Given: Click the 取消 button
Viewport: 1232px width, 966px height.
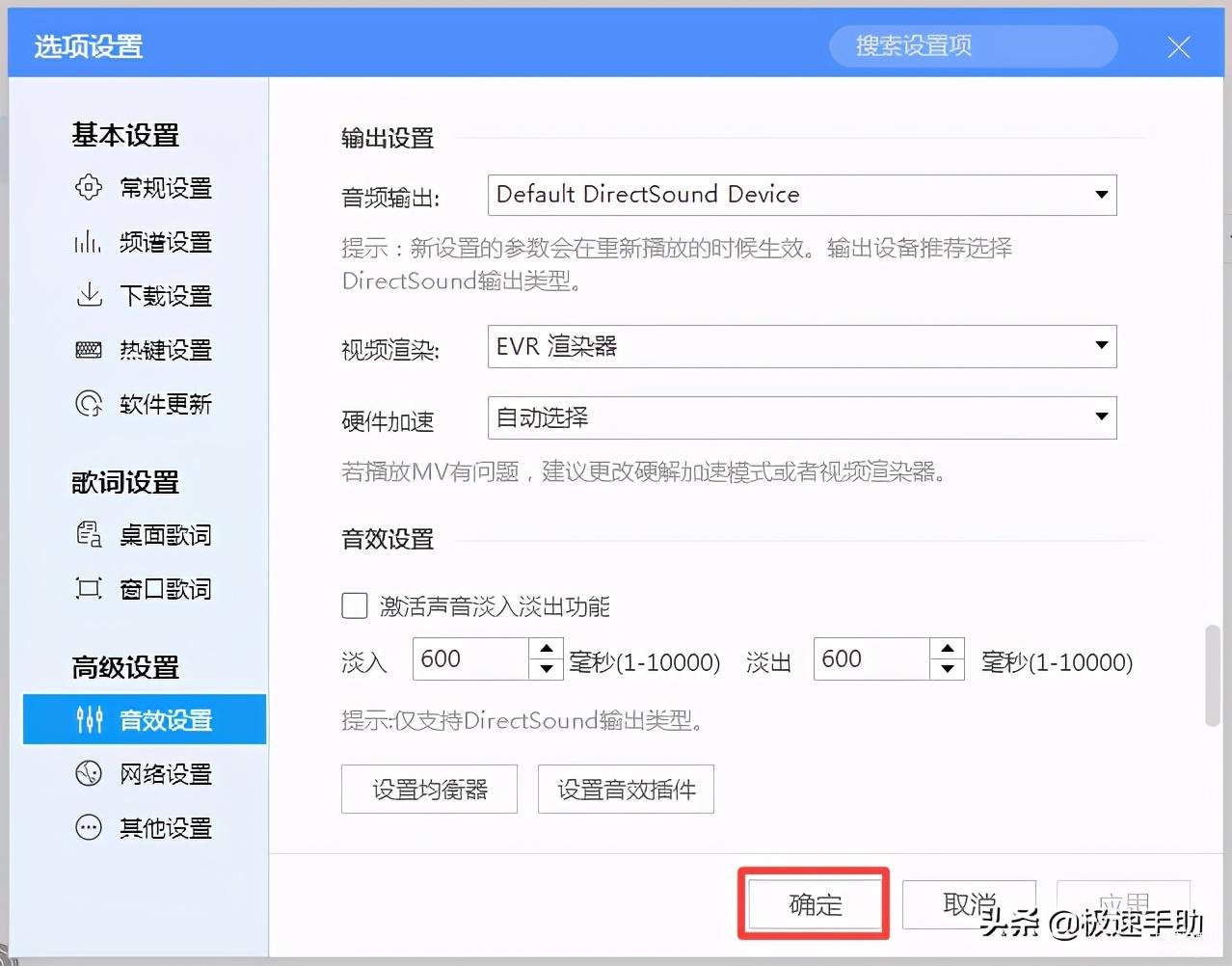Looking at the screenshot, I should coord(969,904).
